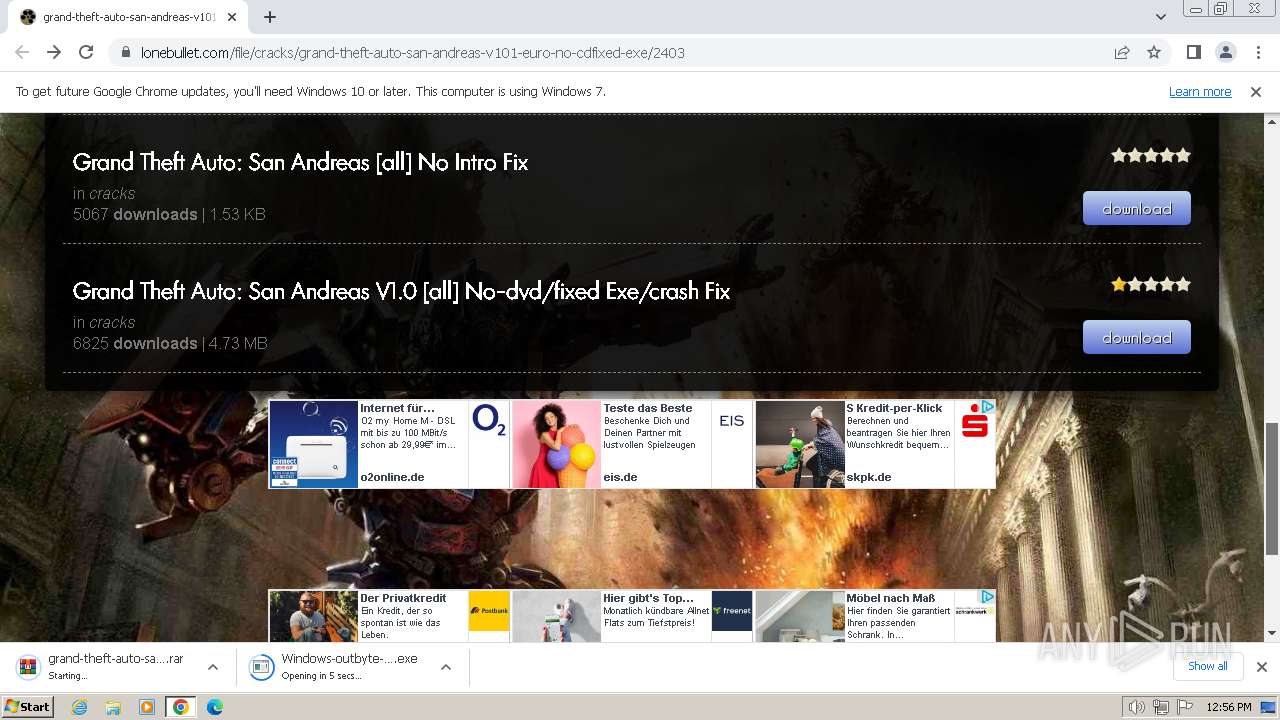
Task: Click the '5067 downloads | 1.53 KB' text
Action: (169, 214)
